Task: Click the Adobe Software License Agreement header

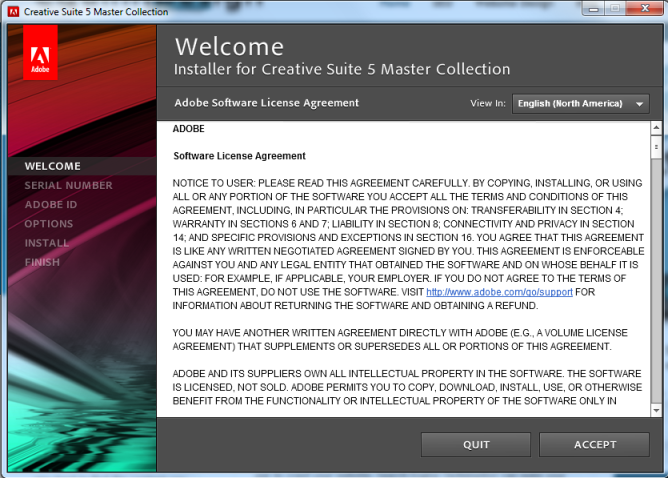Action: click(x=266, y=103)
